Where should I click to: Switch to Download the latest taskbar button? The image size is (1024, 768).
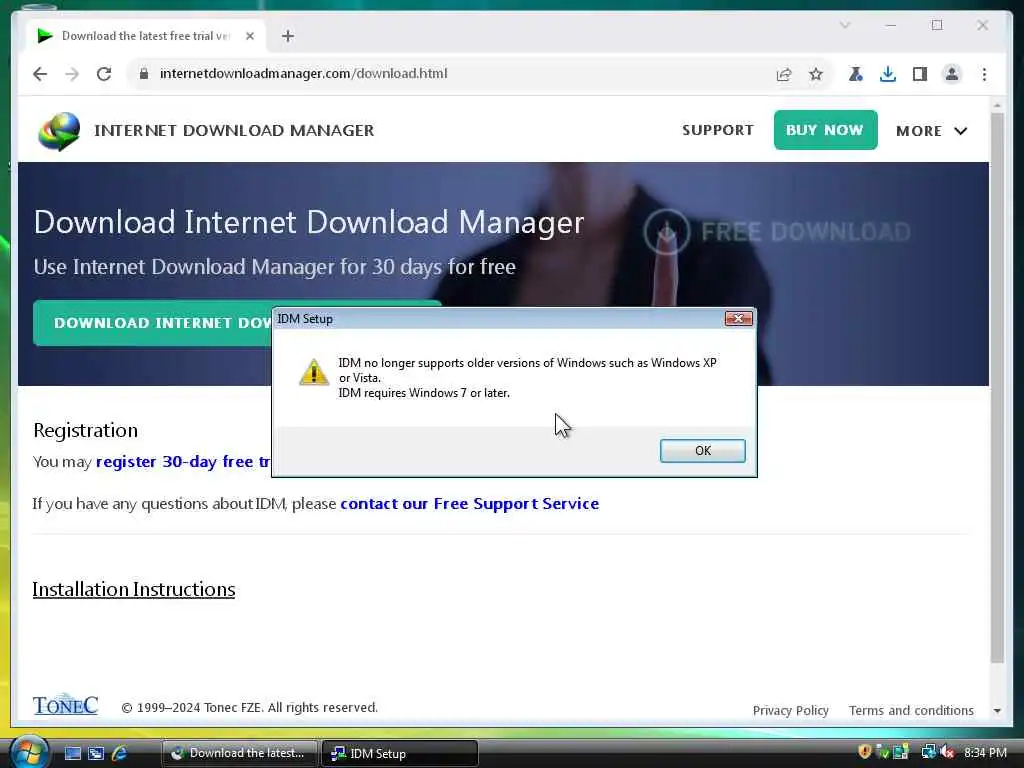pyautogui.click(x=239, y=753)
